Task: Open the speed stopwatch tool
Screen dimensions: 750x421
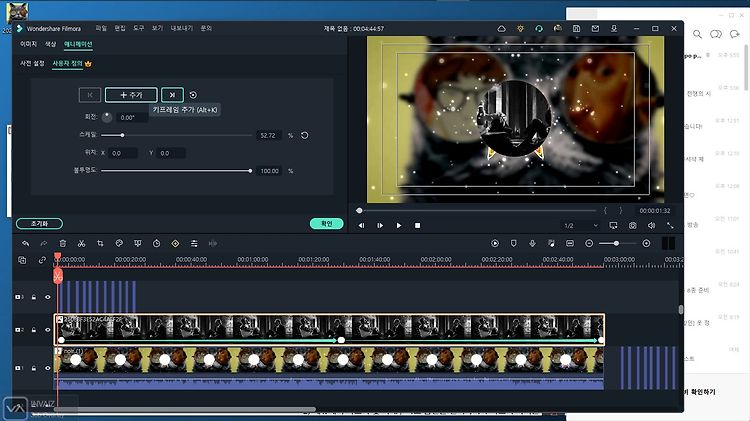Action: pyautogui.click(x=156, y=244)
